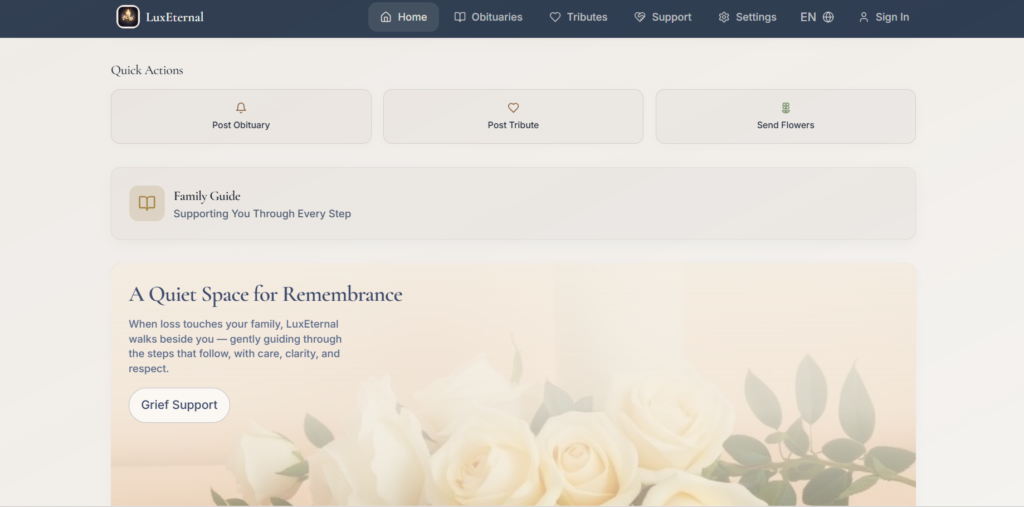Go to the Obituaries page label

coord(497,17)
